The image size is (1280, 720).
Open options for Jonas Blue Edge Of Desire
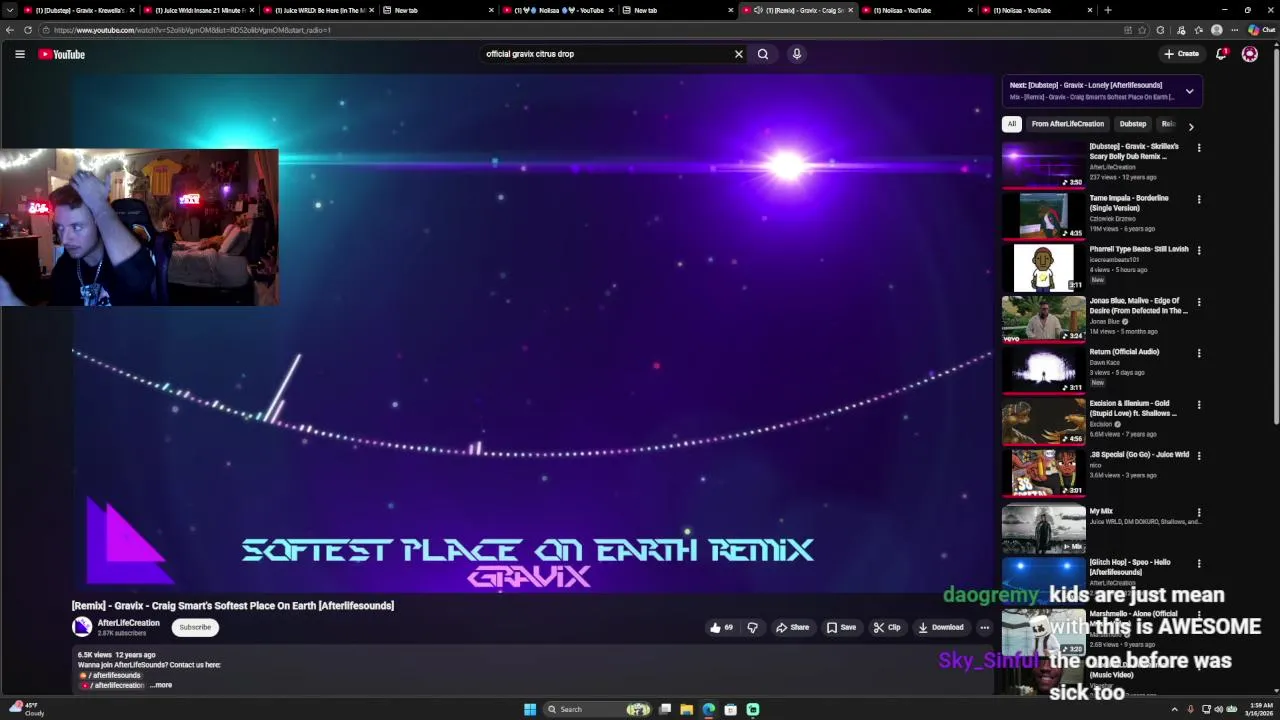coord(1199,302)
